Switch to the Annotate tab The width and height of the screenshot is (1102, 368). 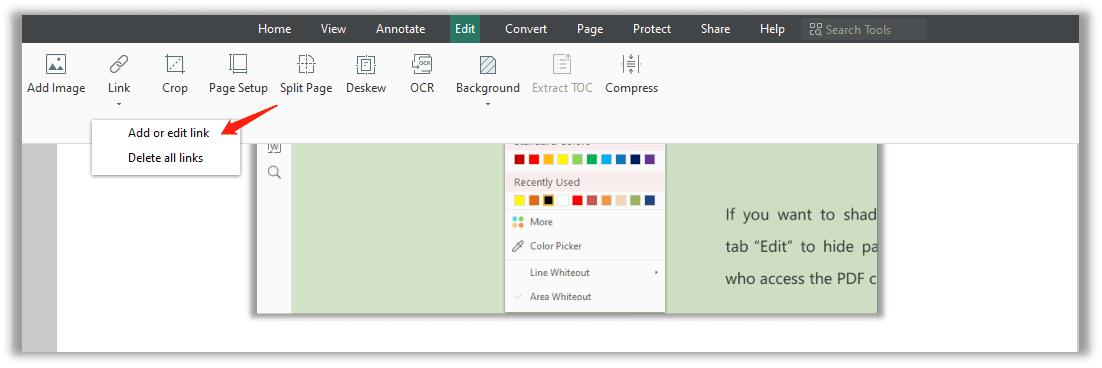pos(401,29)
